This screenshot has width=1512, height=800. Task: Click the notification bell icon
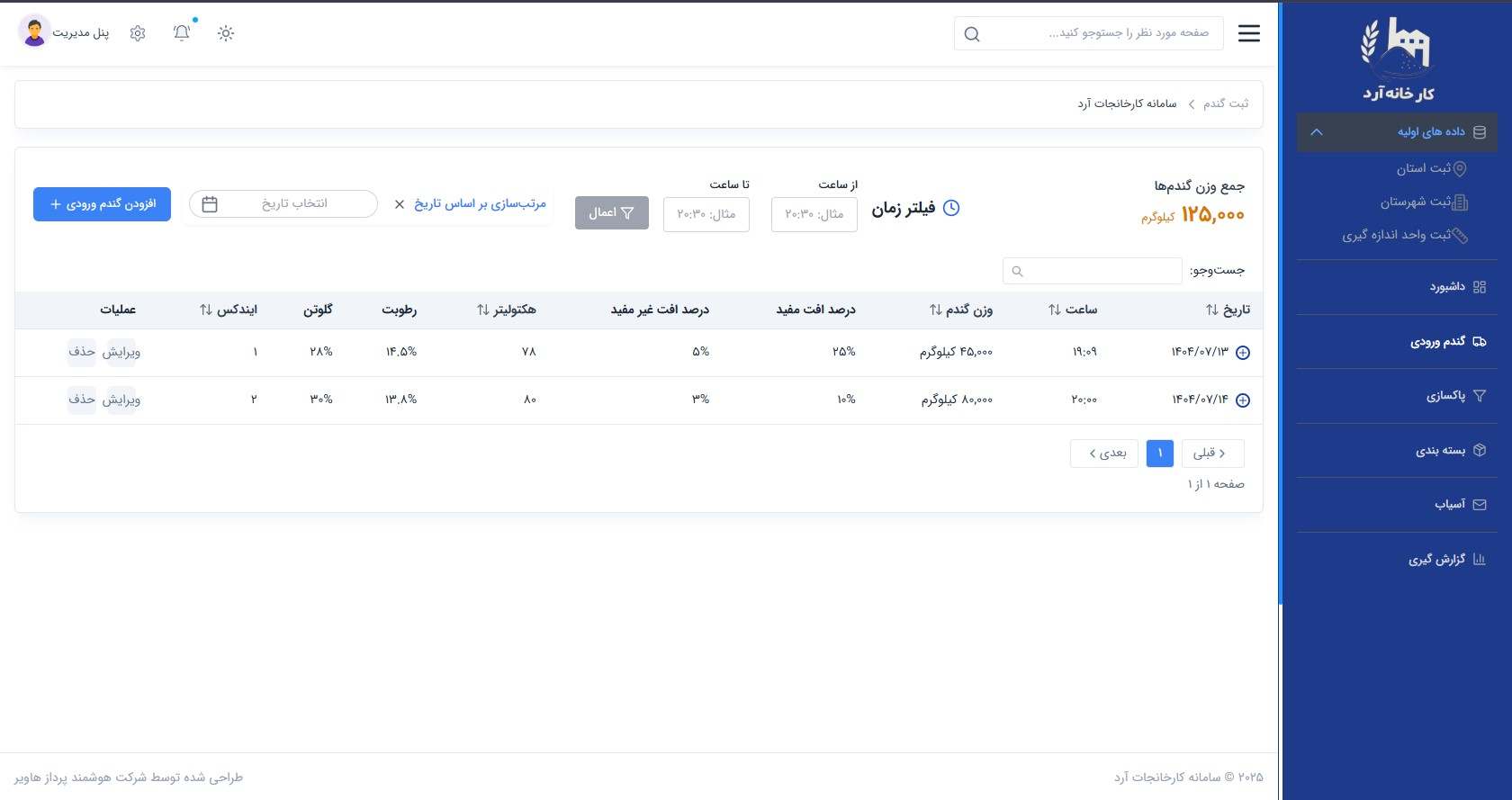tap(182, 33)
